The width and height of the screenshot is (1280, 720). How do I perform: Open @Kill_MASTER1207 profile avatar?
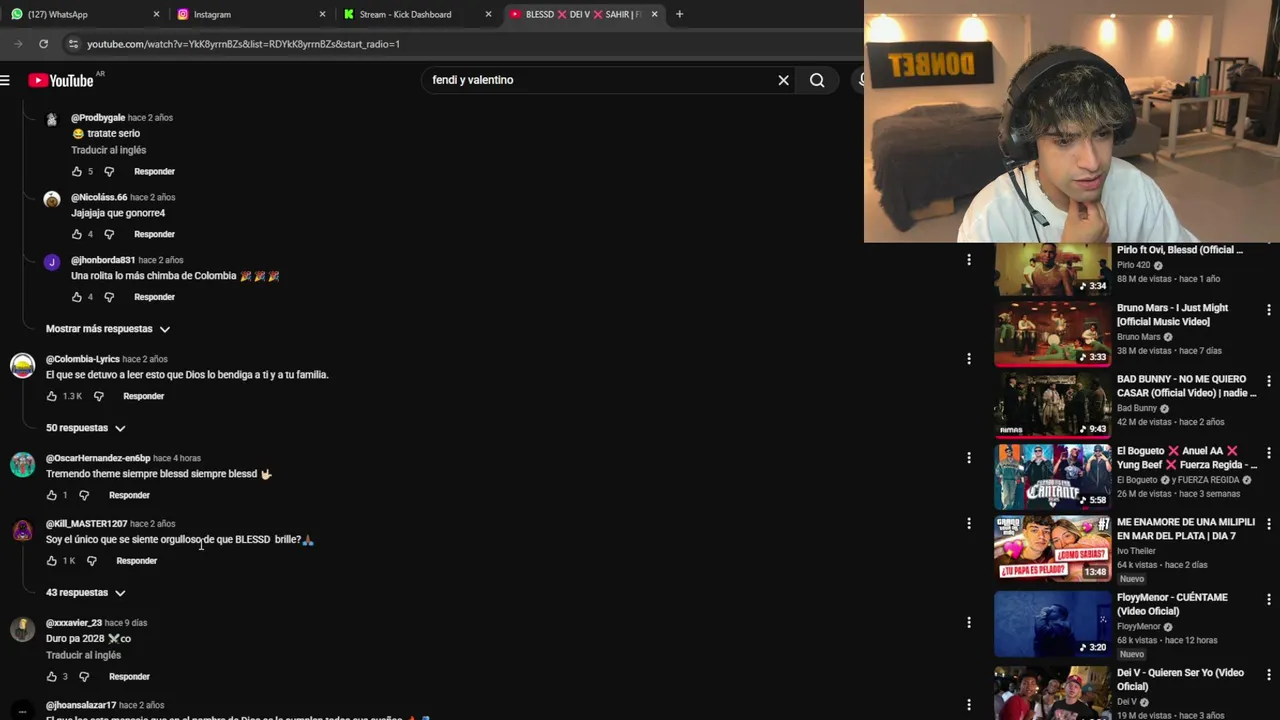coord(22,531)
